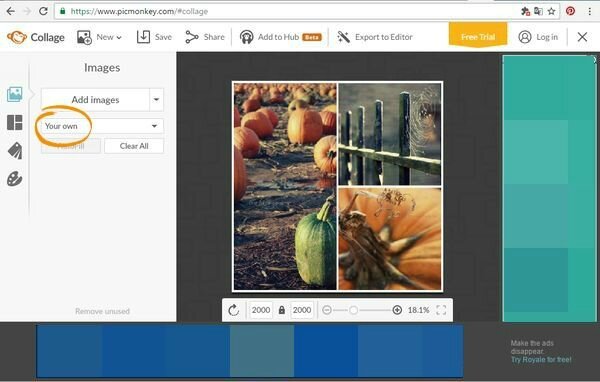Bookmark page with star icon
Screen dimensions: 600x382
[551, 11]
